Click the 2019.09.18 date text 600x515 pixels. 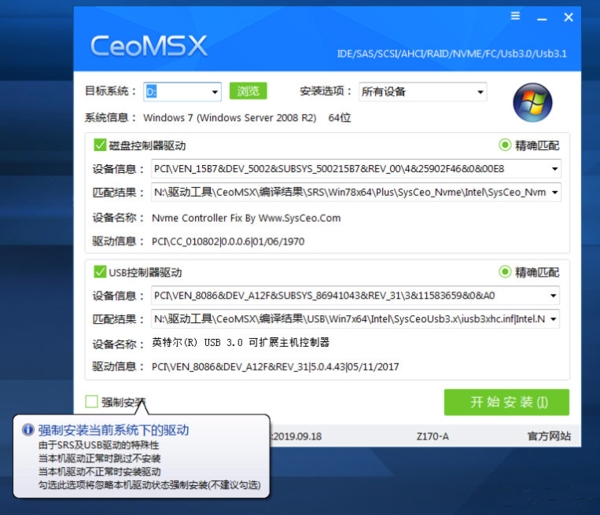pyautogui.click(x=297, y=436)
